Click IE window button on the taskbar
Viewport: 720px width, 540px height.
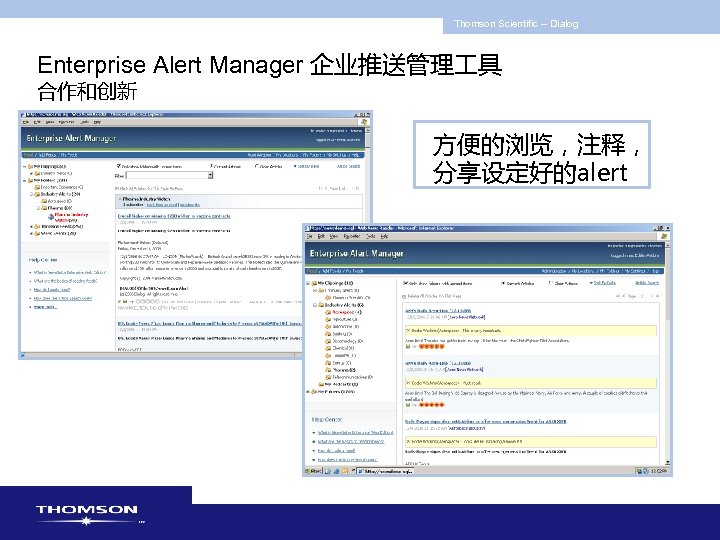pyautogui.click(x=385, y=471)
